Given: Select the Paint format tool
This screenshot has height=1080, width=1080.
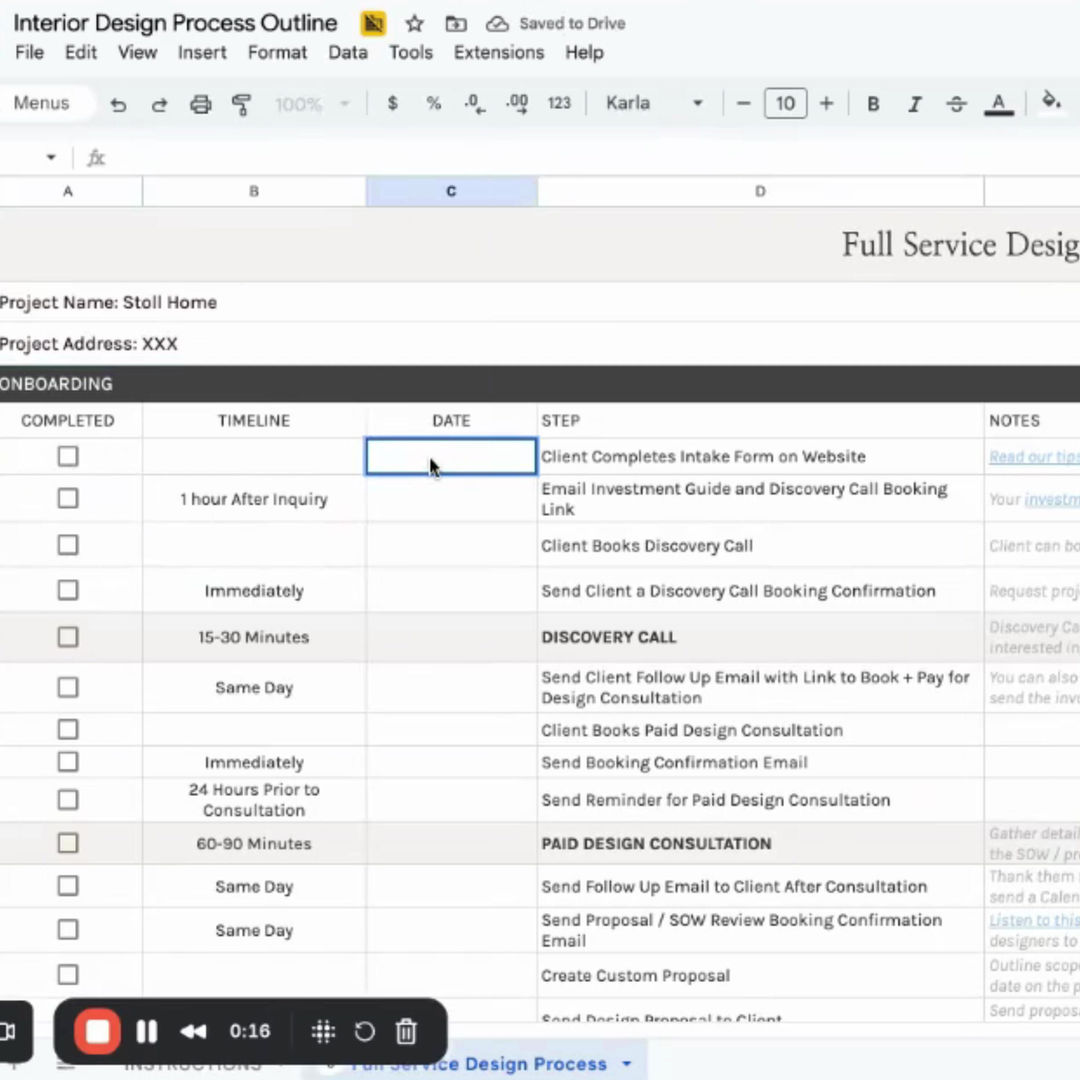Looking at the screenshot, I should point(241,104).
